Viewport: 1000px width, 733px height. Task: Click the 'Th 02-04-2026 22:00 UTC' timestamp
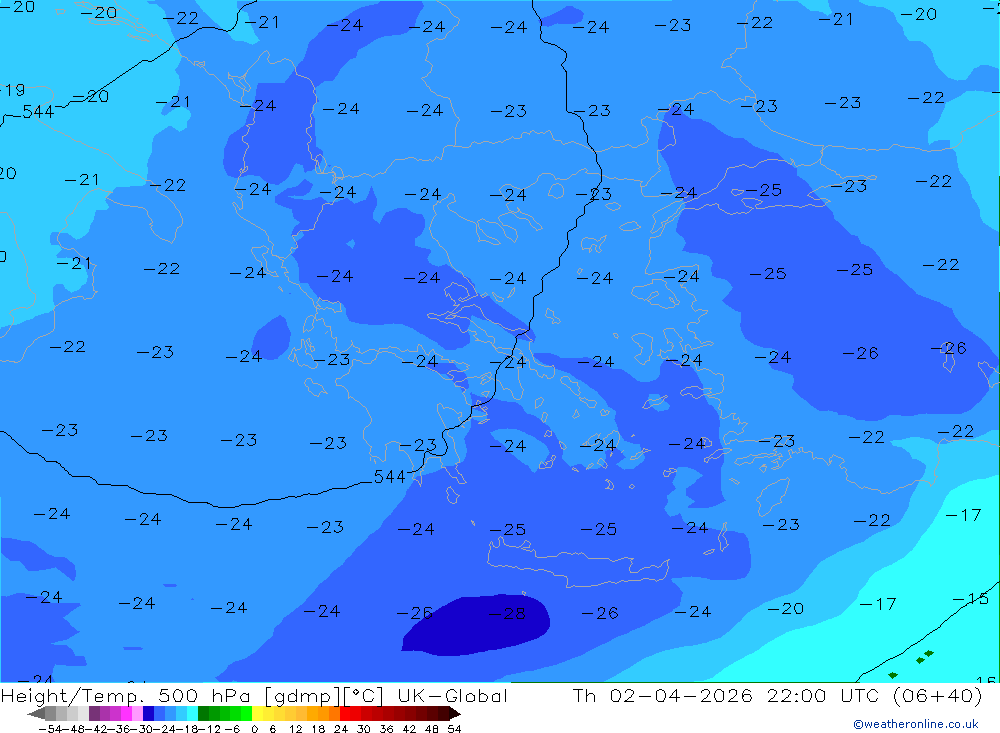tap(728, 695)
